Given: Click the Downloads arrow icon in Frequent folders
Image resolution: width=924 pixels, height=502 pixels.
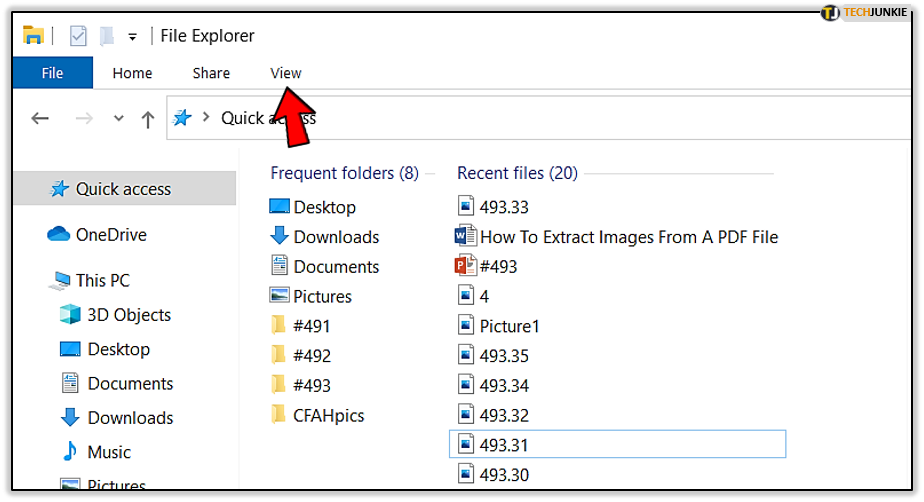Looking at the screenshot, I should pos(279,236).
